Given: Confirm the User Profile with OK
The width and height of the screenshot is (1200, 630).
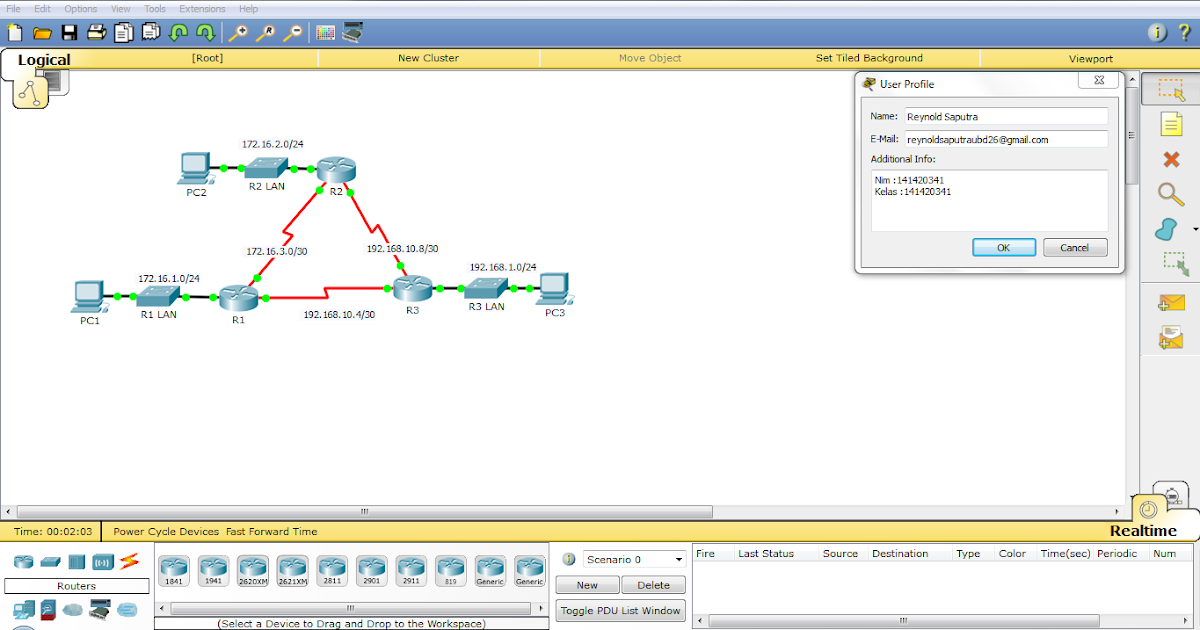Looking at the screenshot, I should pyautogui.click(x=1003, y=247).
